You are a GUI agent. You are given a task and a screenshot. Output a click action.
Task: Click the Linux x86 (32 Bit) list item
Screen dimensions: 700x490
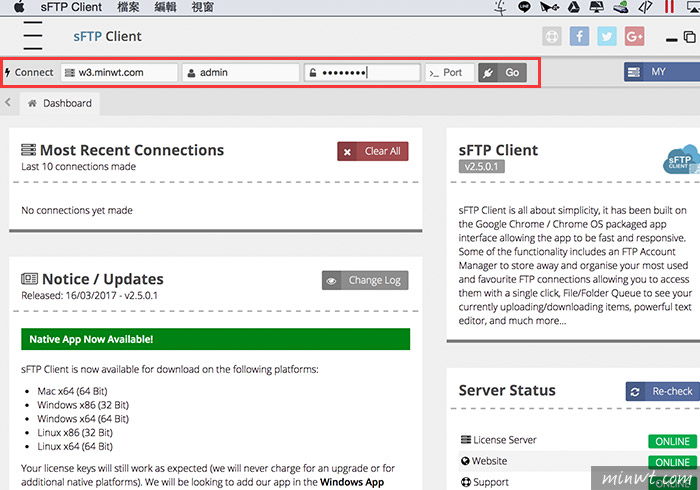click(x=75, y=433)
